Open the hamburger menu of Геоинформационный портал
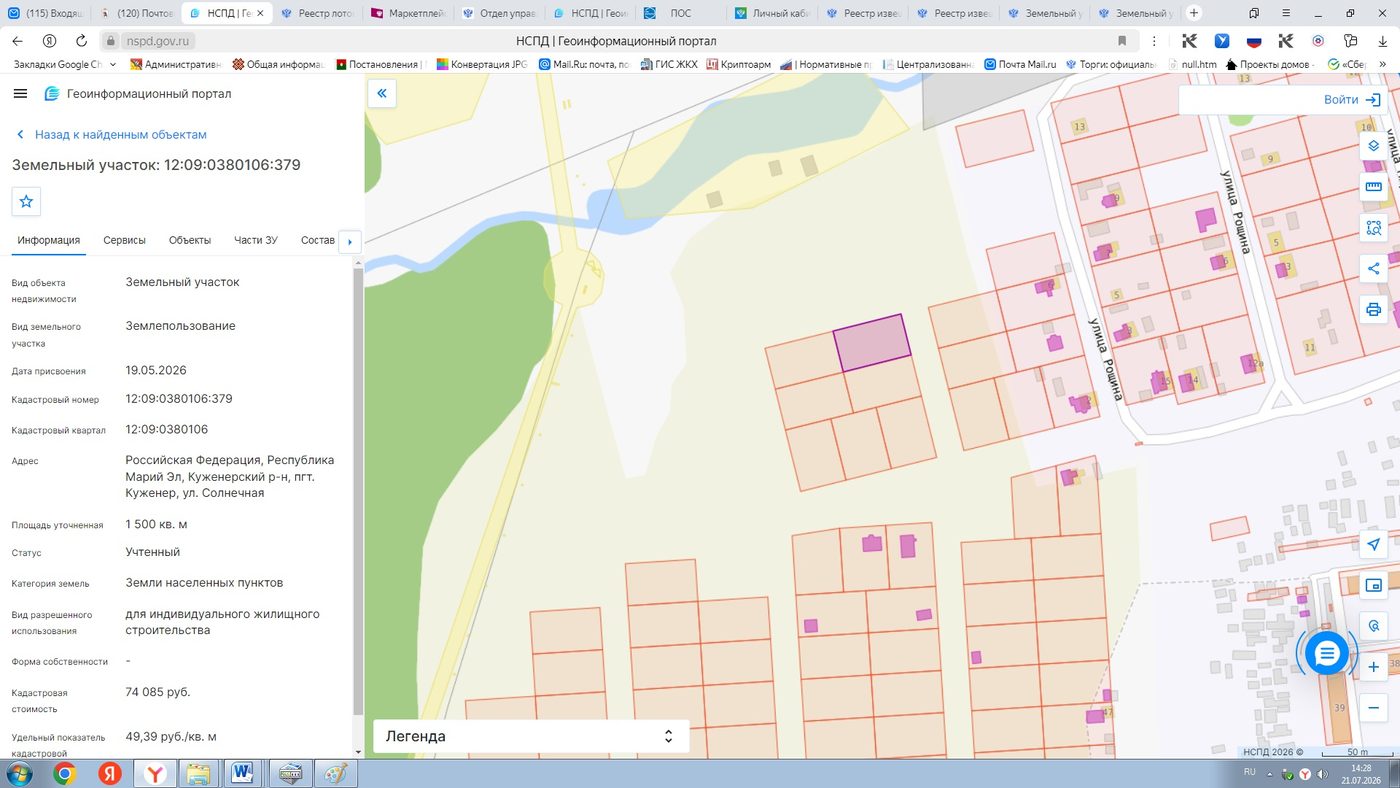1400x788 pixels. 20,93
